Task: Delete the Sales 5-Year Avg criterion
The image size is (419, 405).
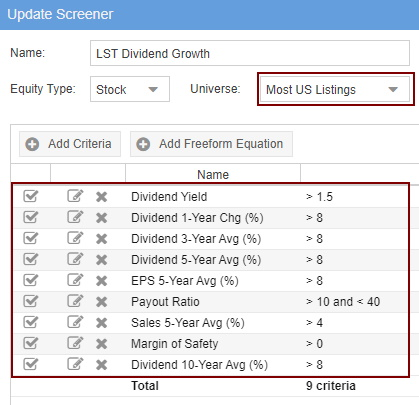Action: [x=101, y=323]
